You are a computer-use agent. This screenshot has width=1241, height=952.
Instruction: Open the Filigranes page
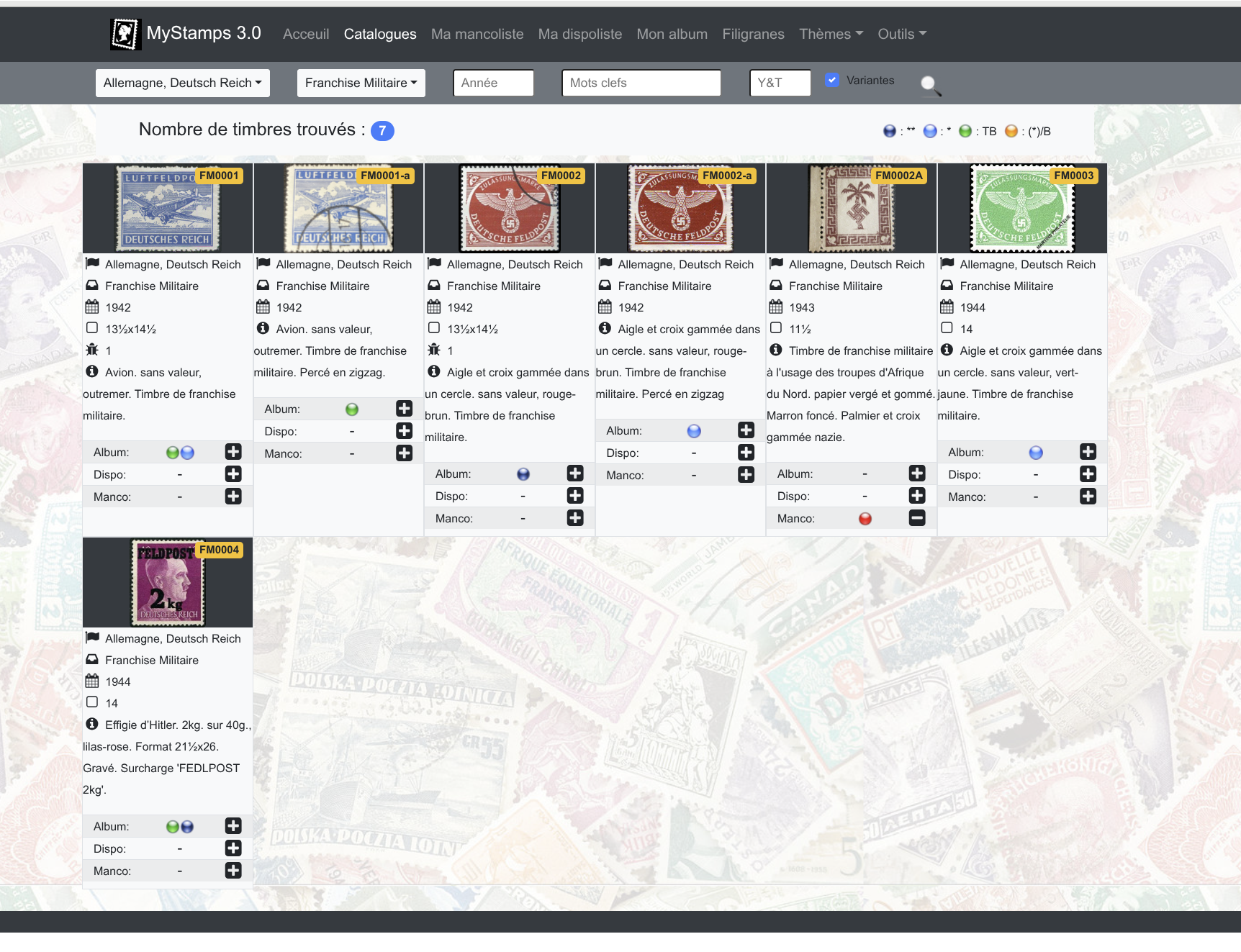(754, 34)
